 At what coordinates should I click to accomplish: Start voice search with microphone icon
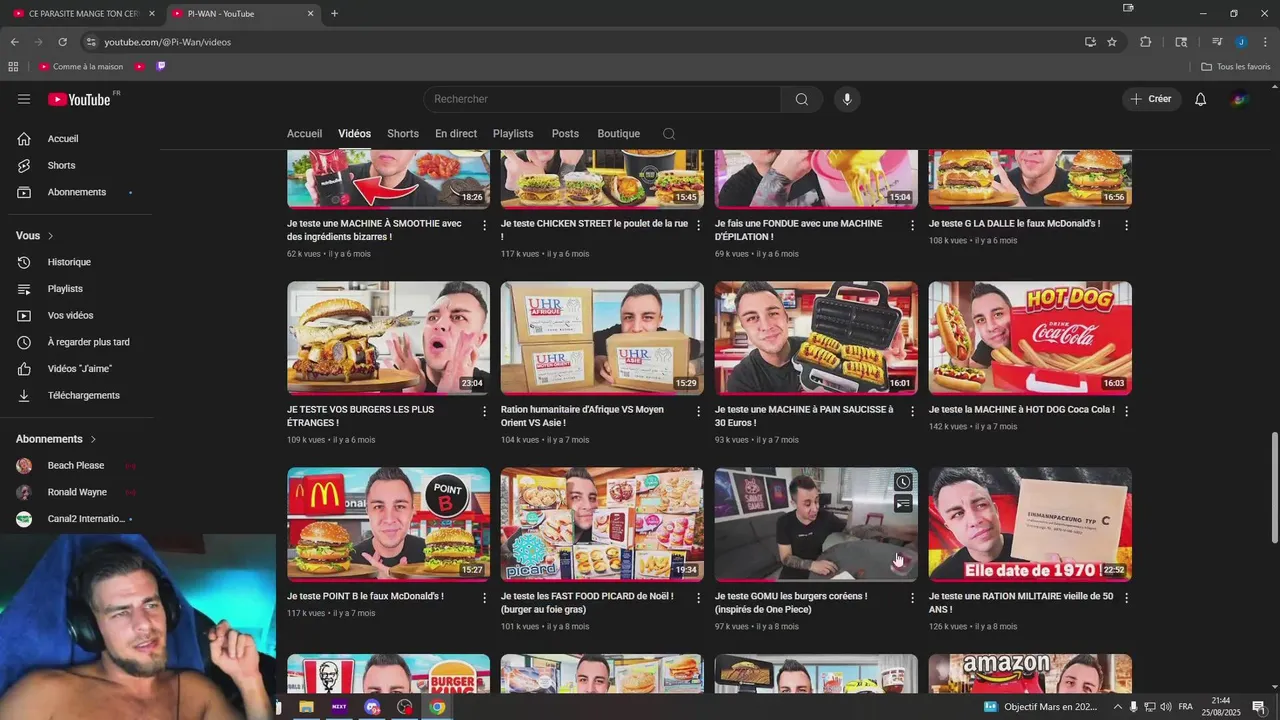pos(847,99)
